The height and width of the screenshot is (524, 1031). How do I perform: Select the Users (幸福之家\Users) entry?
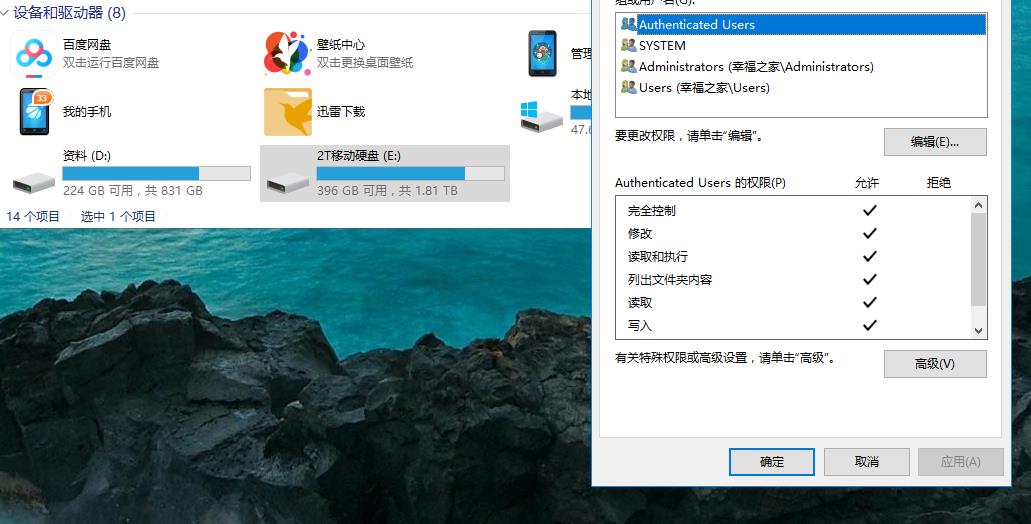click(704, 87)
